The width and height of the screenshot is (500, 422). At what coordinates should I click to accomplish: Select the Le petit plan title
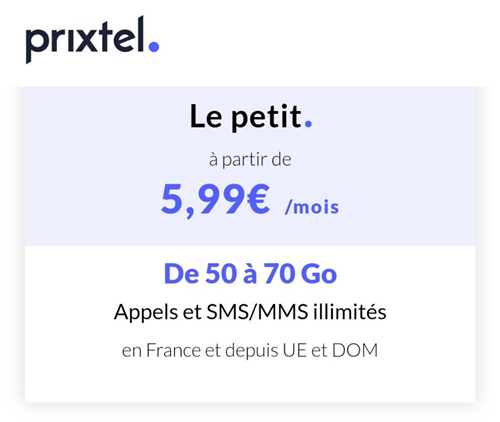[251, 116]
